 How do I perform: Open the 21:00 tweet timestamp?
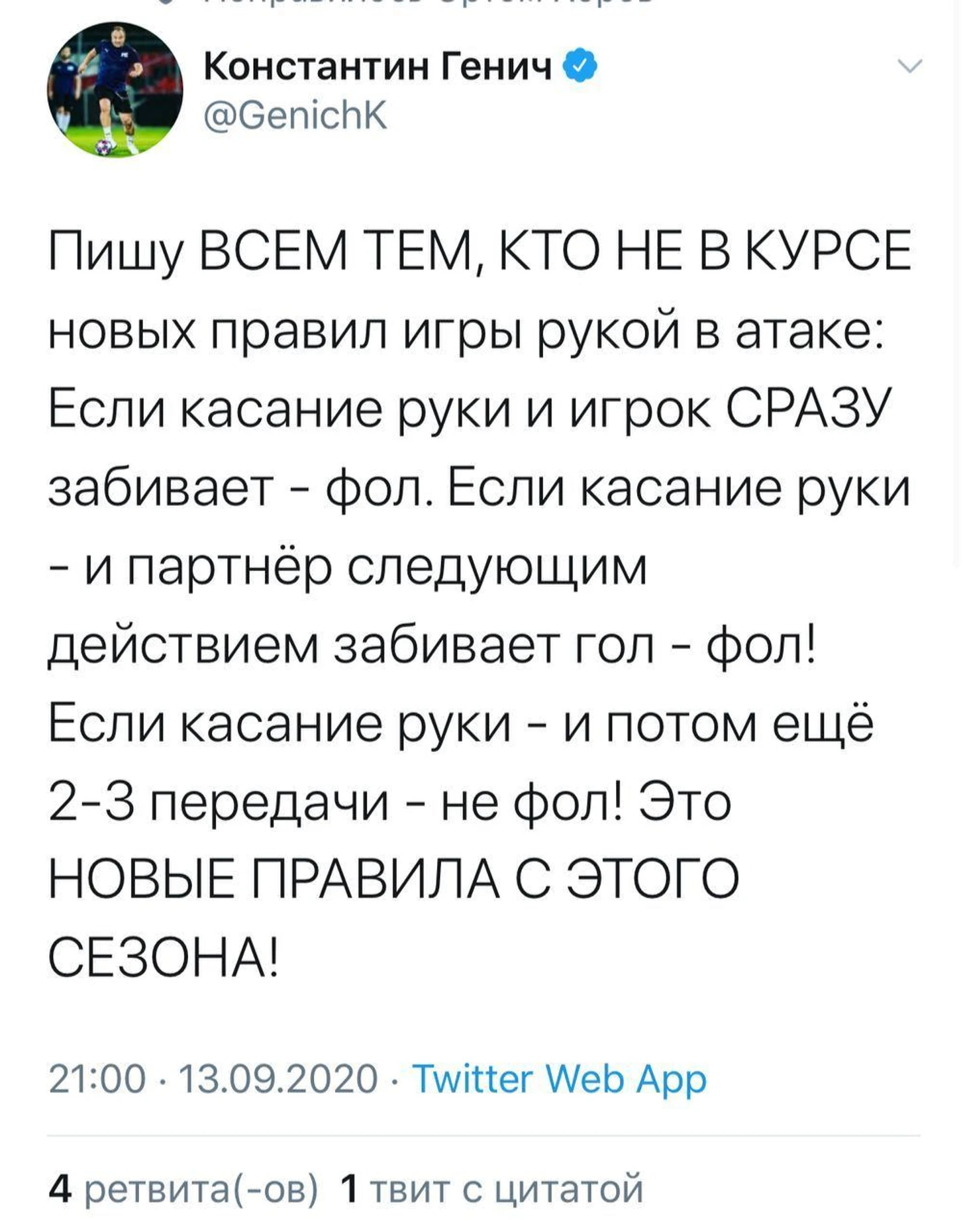[x=97, y=1079]
